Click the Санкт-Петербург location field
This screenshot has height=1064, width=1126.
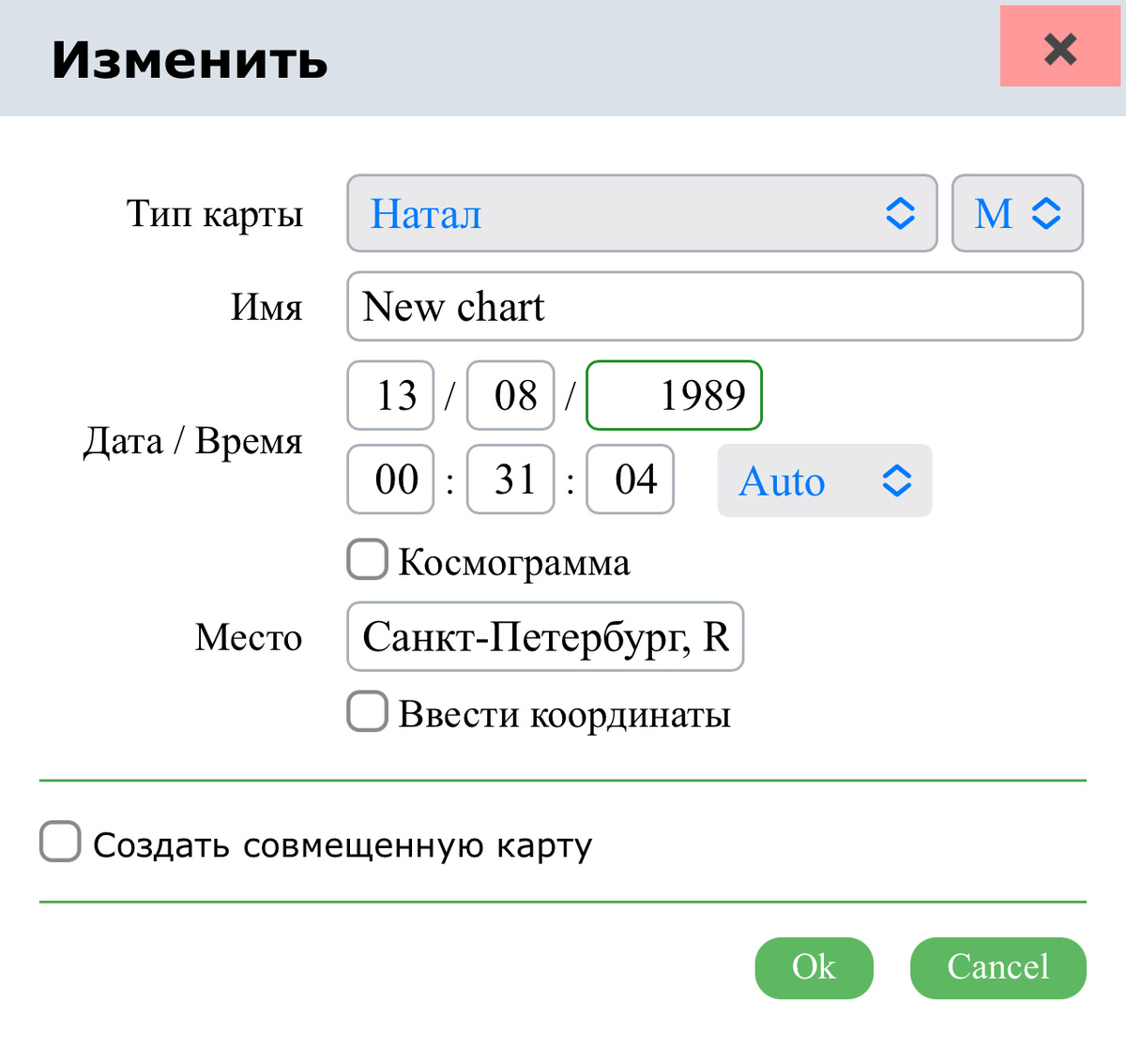point(544,637)
